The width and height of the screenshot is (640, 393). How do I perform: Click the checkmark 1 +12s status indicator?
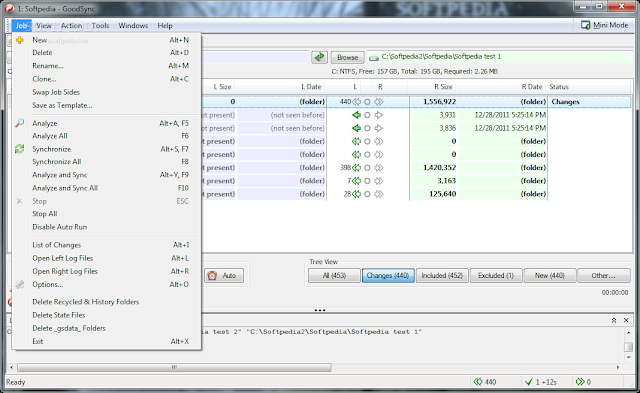point(541,382)
